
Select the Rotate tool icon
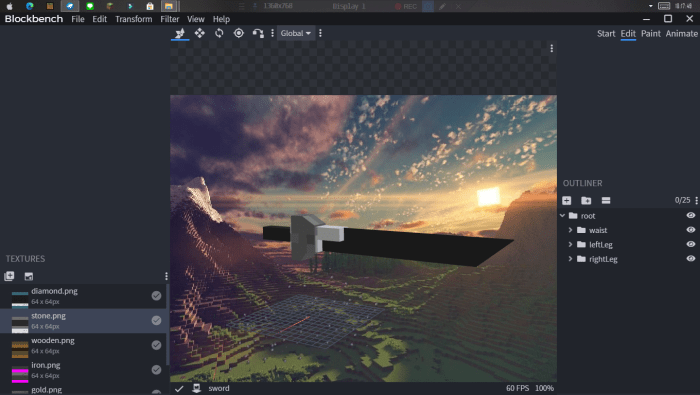tap(219, 33)
